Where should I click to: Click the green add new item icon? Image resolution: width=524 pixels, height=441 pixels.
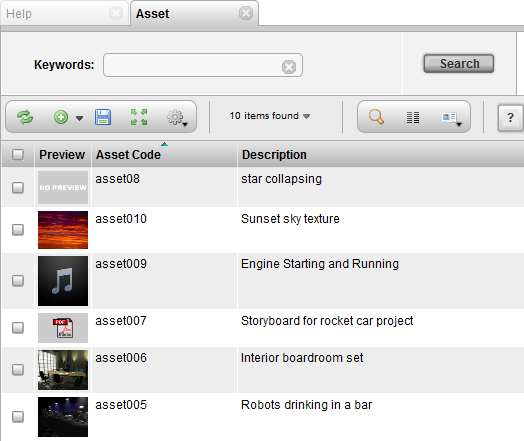tap(61, 117)
